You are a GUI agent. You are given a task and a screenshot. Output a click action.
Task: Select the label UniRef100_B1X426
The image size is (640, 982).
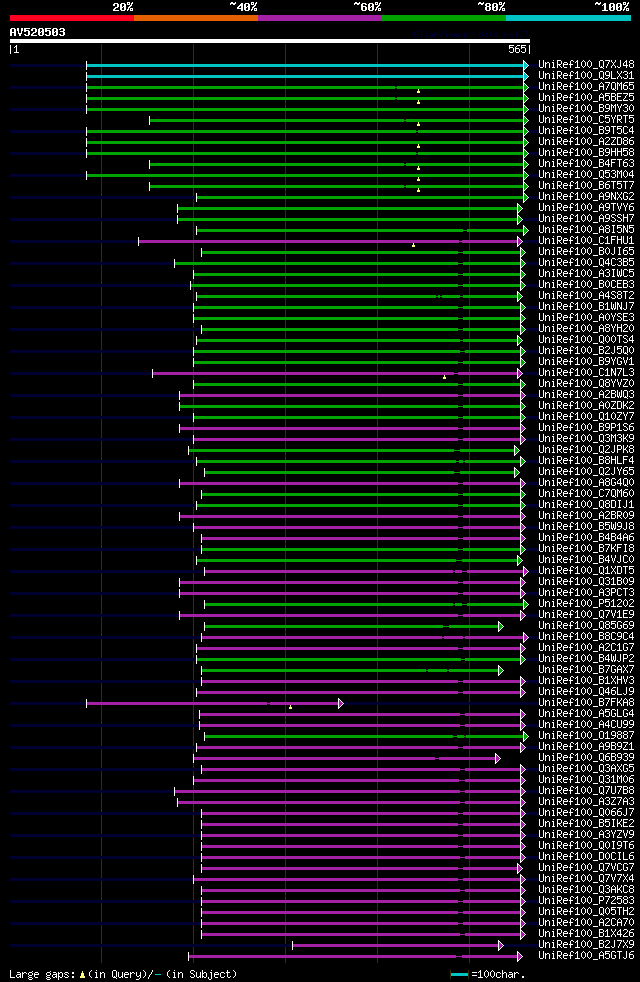[586, 933]
